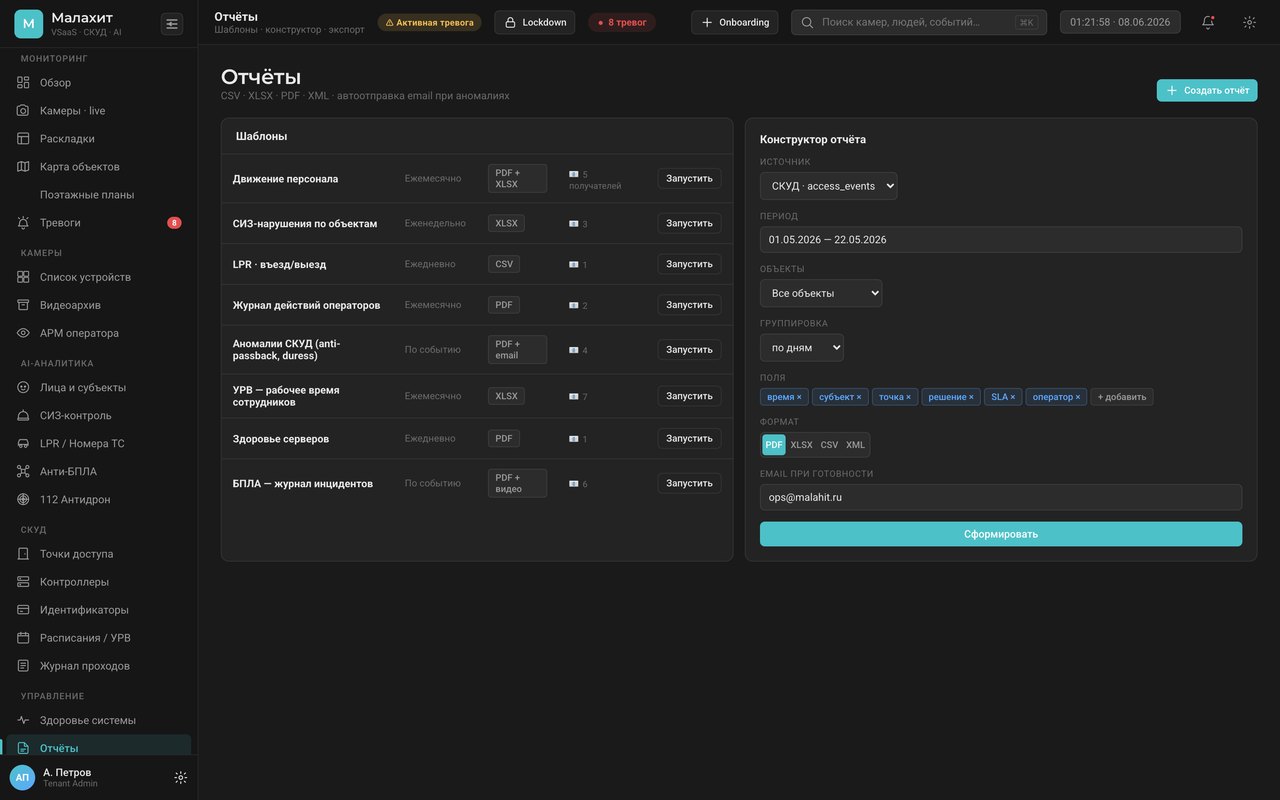Click the Лица и субъекты face icon
Image resolution: width=1280 pixels, height=800 pixels.
click(x=23, y=387)
